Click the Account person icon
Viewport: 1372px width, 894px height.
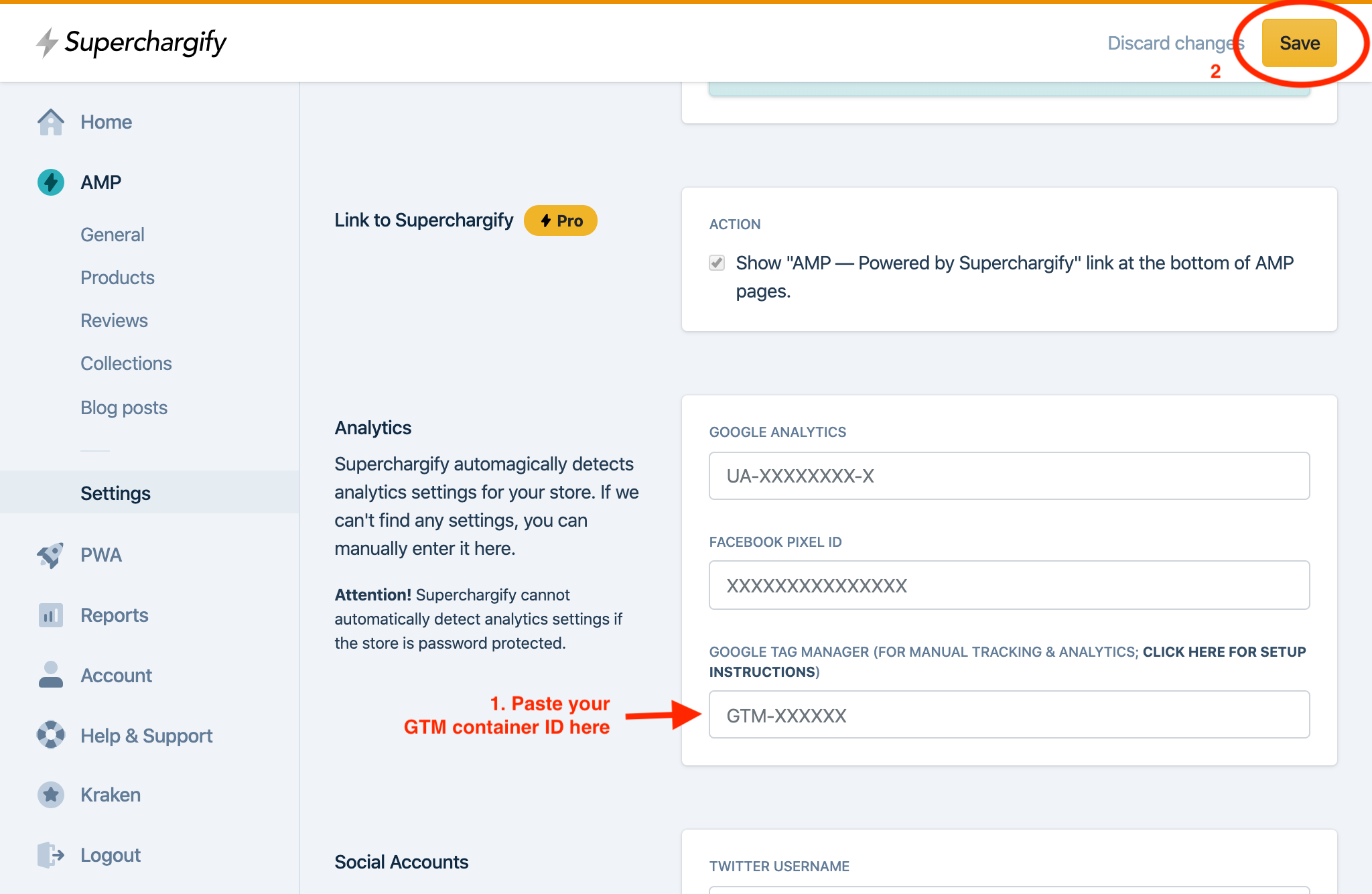coord(51,675)
